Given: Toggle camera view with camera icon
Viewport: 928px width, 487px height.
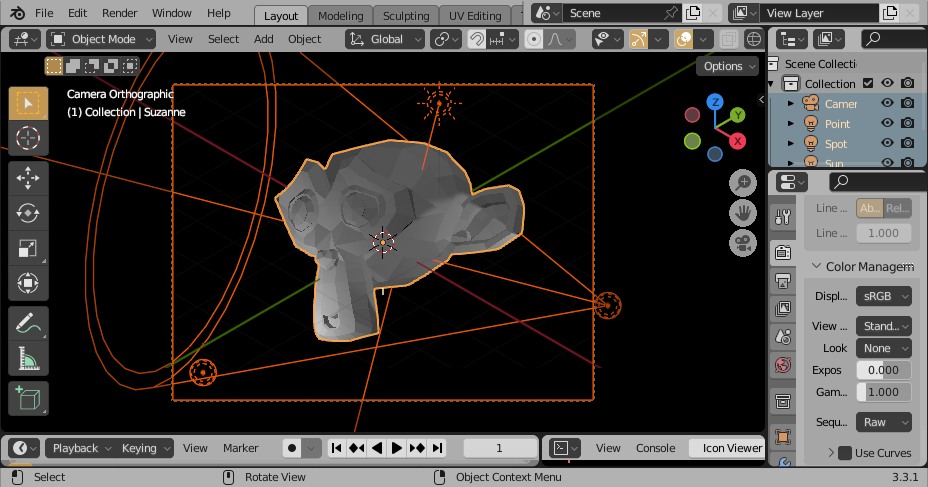Looking at the screenshot, I should (x=743, y=243).
